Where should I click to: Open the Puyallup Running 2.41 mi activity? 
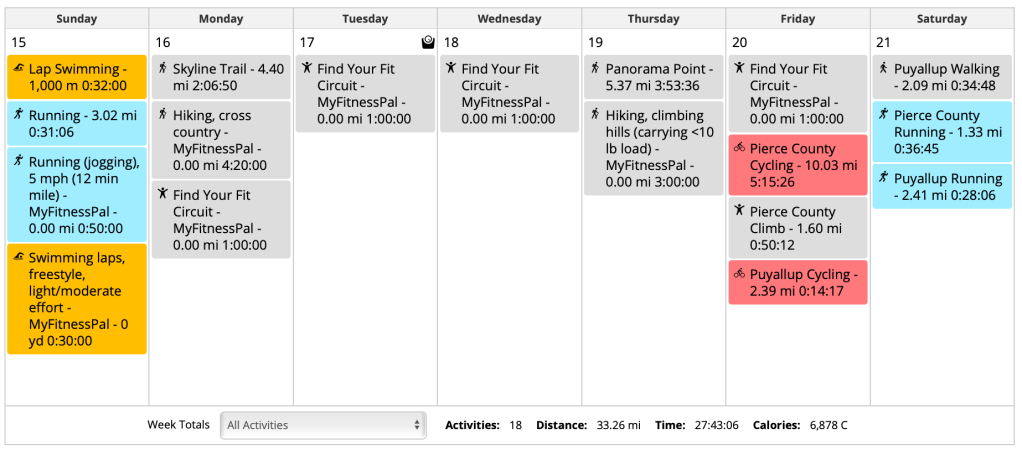click(x=945, y=187)
